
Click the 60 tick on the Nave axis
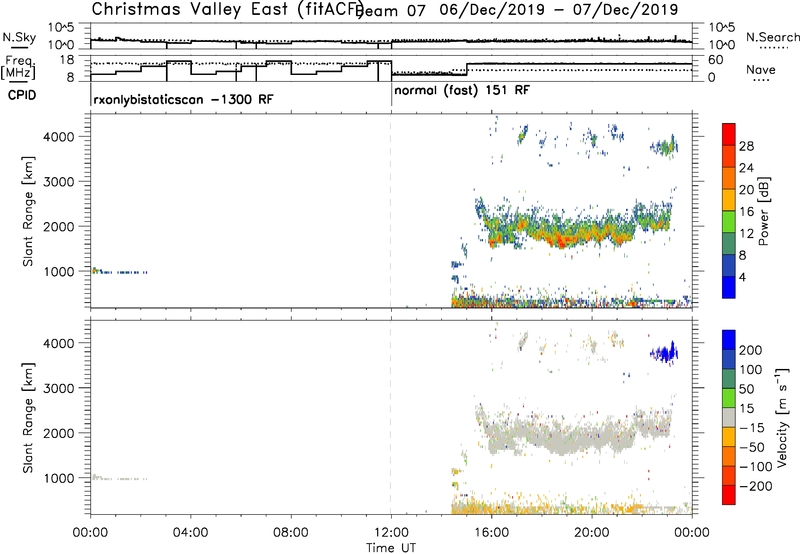(x=716, y=60)
